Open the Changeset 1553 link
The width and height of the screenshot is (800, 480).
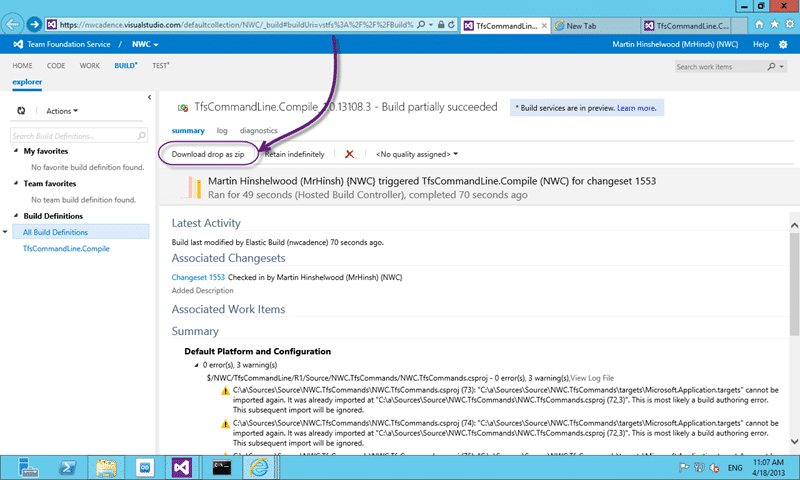click(198, 277)
